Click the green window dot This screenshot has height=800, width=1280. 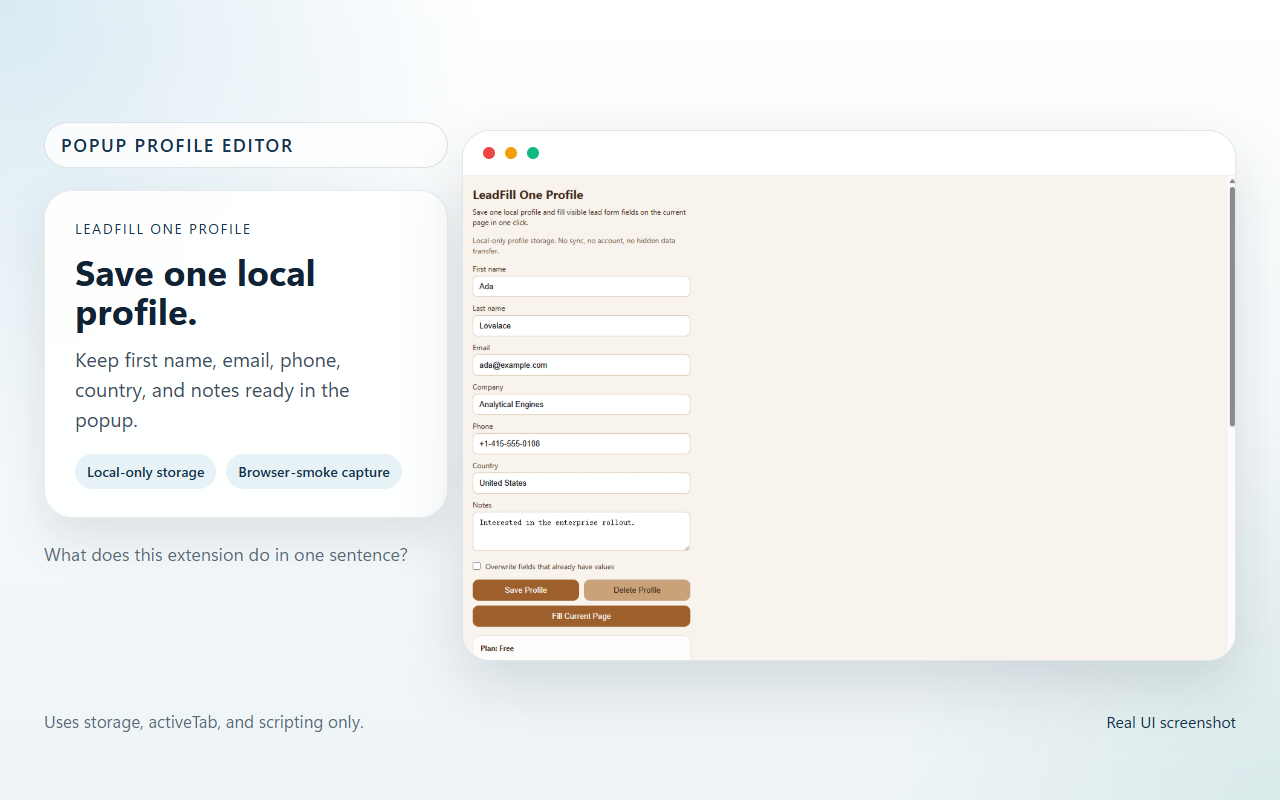[533, 153]
